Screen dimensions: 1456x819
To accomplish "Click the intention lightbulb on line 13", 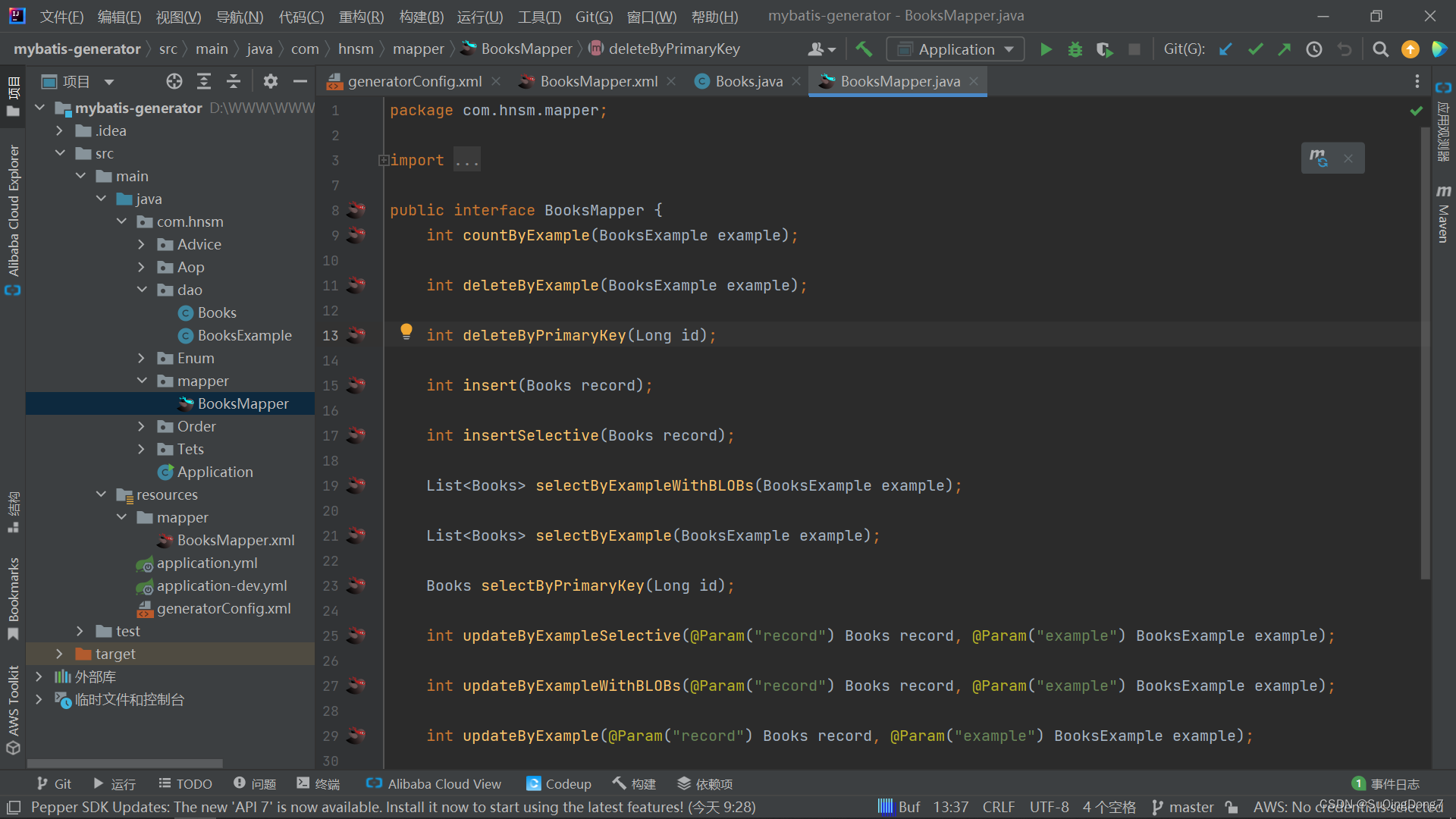I will [x=406, y=331].
